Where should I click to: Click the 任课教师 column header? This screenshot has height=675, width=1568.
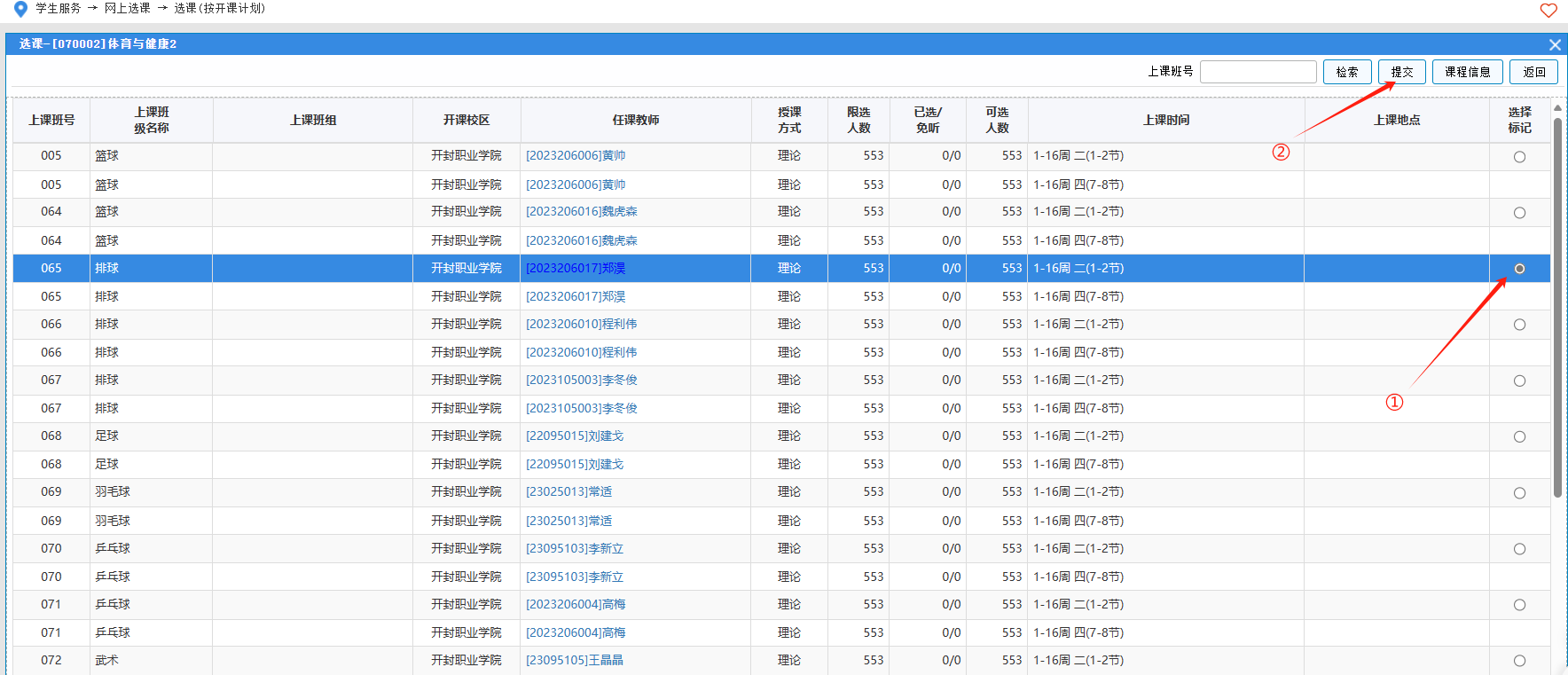click(x=635, y=120)
